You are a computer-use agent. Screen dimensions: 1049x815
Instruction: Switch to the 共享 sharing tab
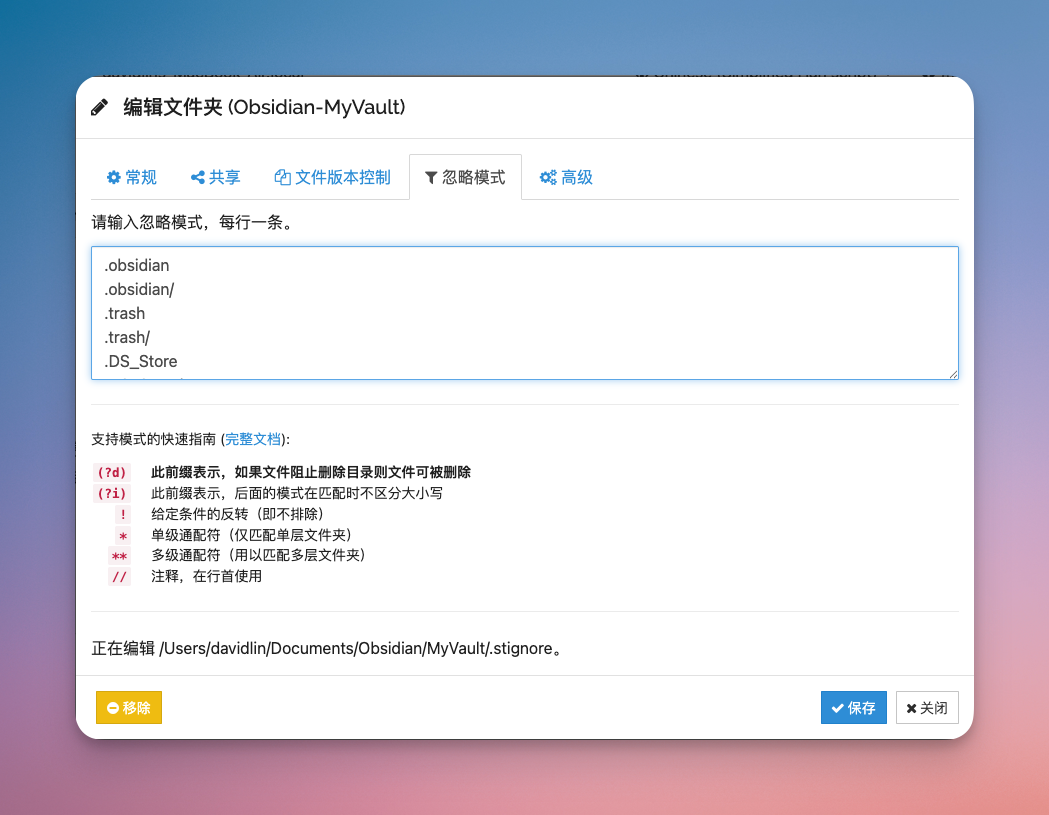coord(215,177)
